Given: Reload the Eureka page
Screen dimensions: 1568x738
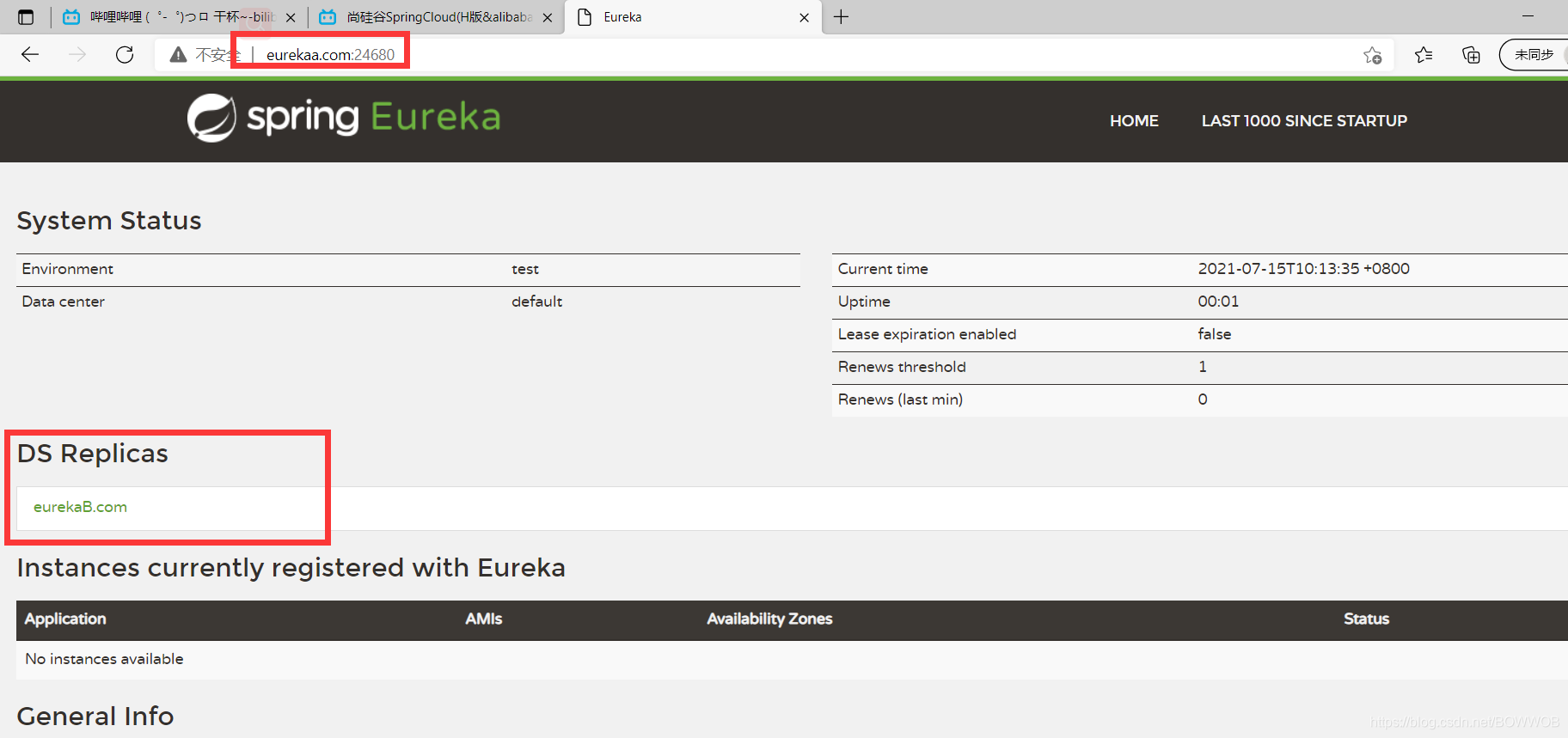Looking at the screenshot, I should [x=125, y=55].
